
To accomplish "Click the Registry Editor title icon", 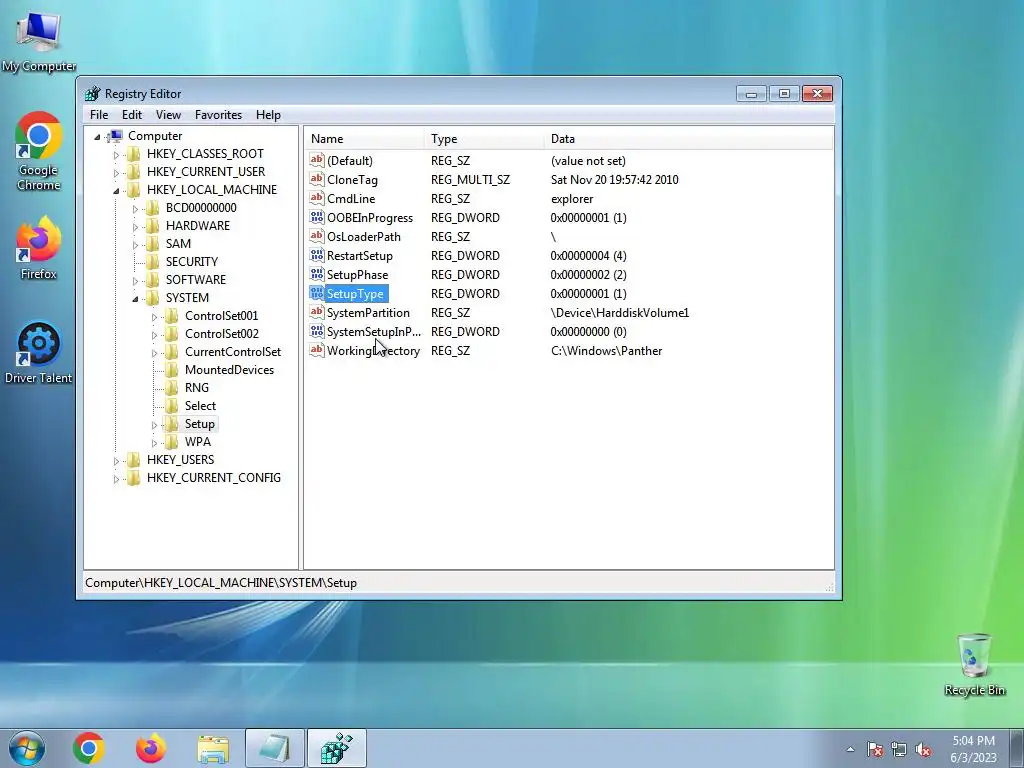I will tap(93, 94).
